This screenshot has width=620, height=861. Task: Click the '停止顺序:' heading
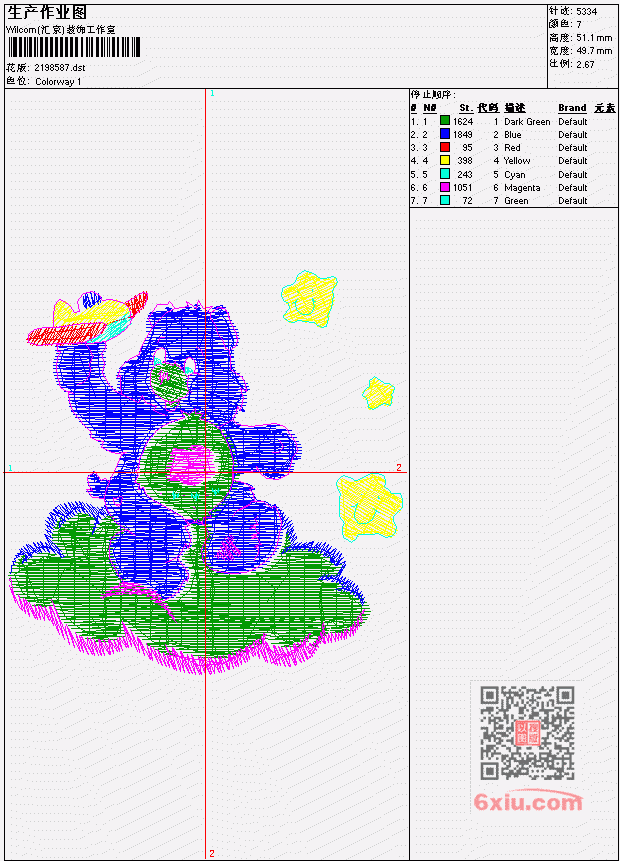click(x=433, y=94)
